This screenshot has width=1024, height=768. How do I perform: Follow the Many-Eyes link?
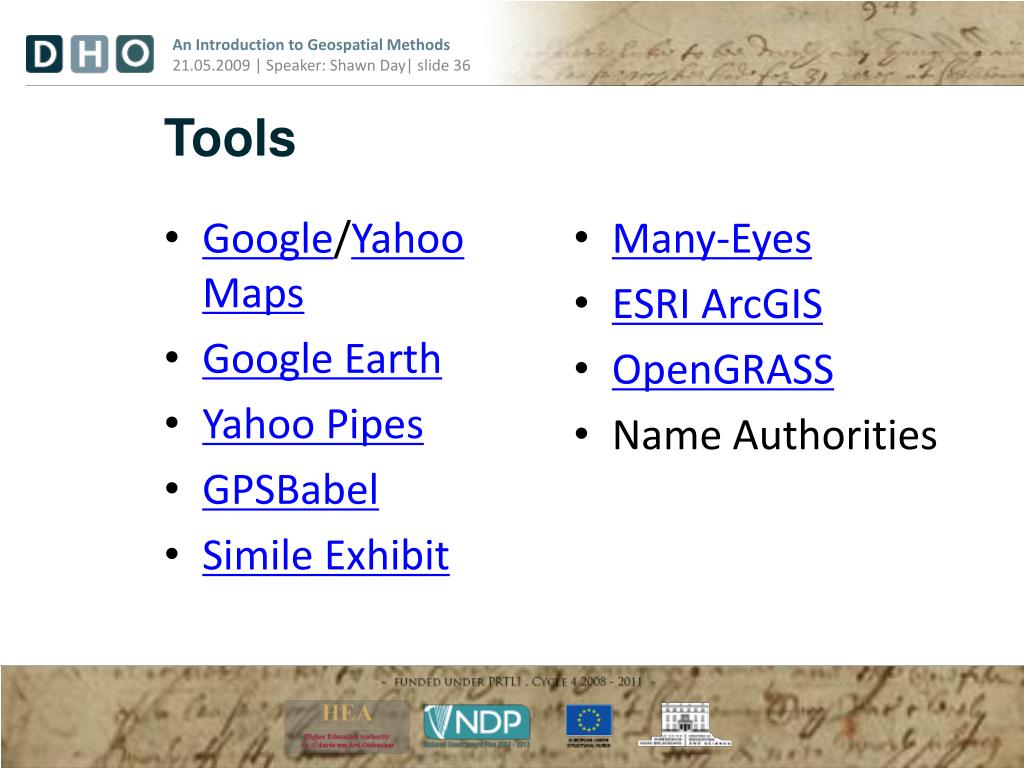712,240
